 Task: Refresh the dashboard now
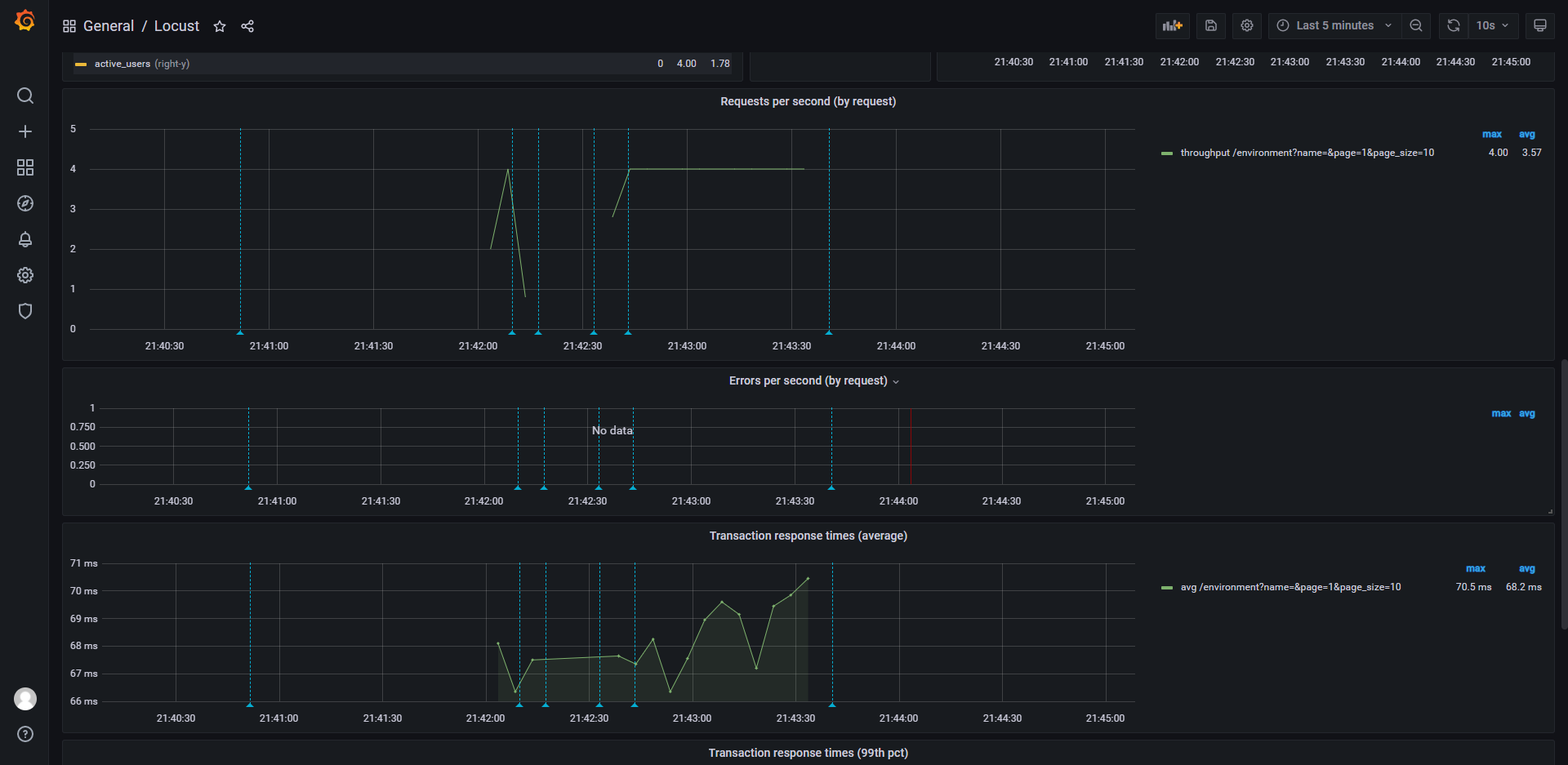coord(1454,25)
